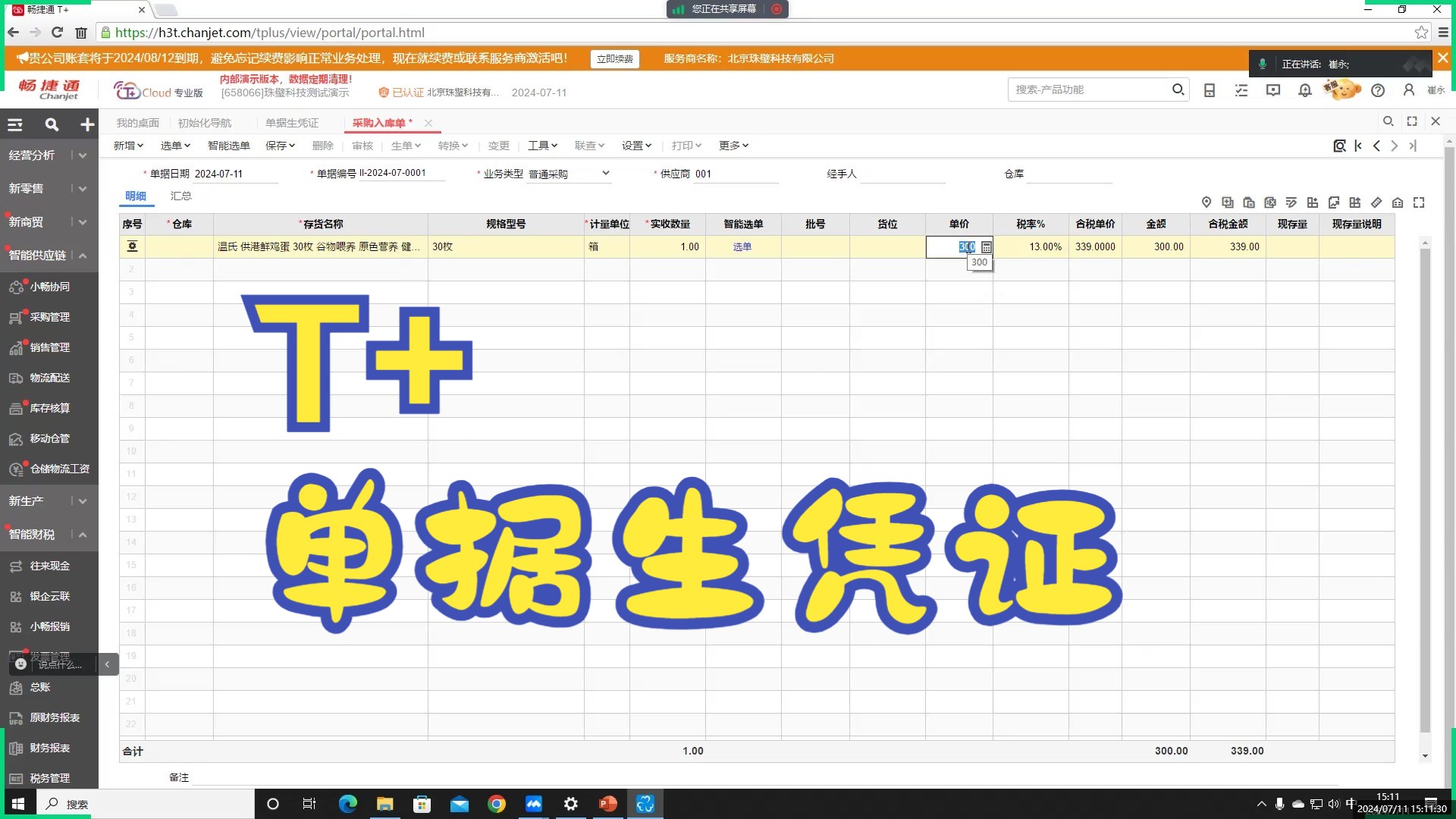Click the customer service monkey avatar
Screen dimensions: 1456x819
pyautogui.click(x=1341, y=89)
